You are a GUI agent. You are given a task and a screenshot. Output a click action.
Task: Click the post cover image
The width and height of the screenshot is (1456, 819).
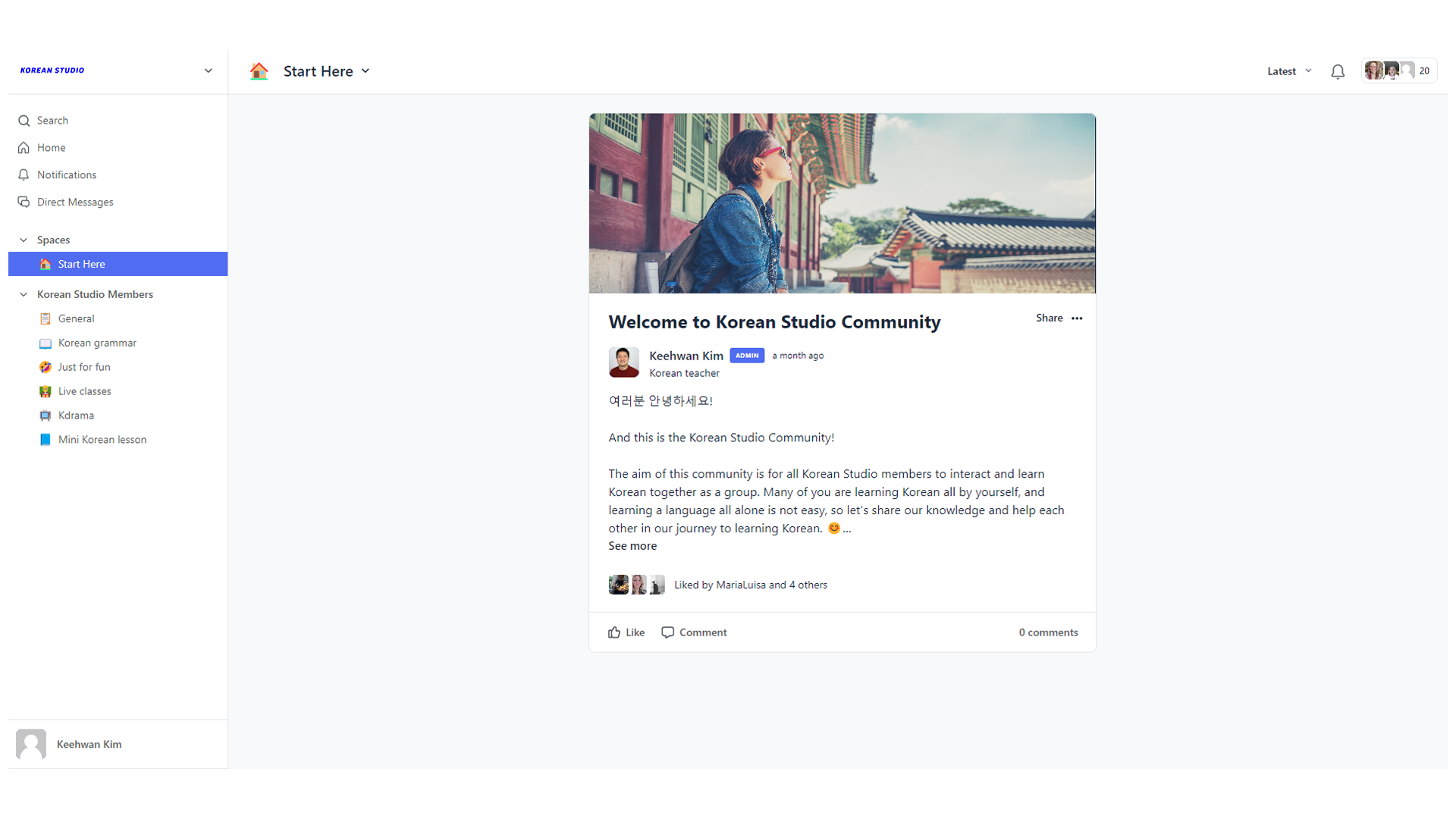(x=842, y=203)
